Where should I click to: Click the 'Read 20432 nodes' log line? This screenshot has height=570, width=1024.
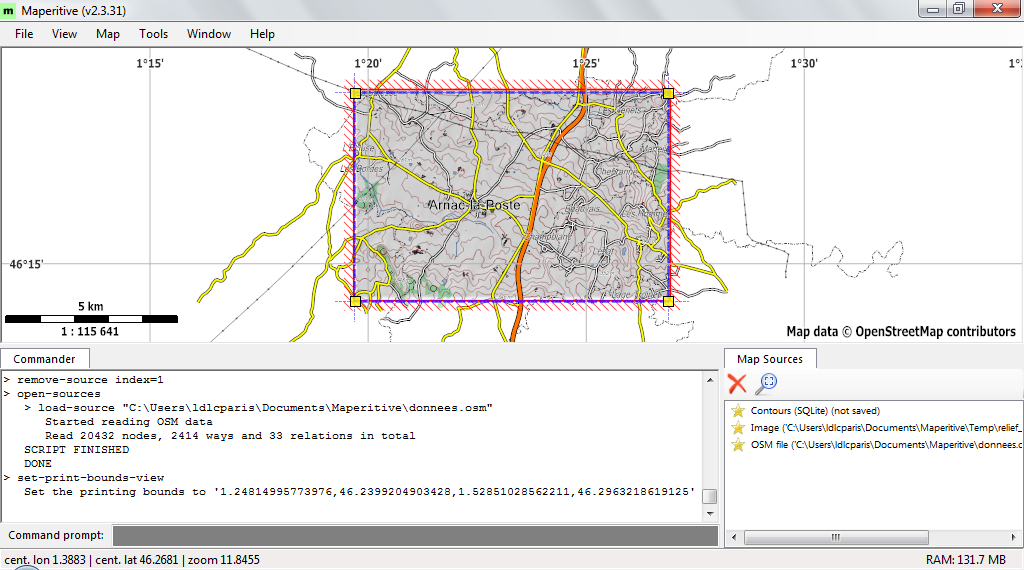[230, 436]
